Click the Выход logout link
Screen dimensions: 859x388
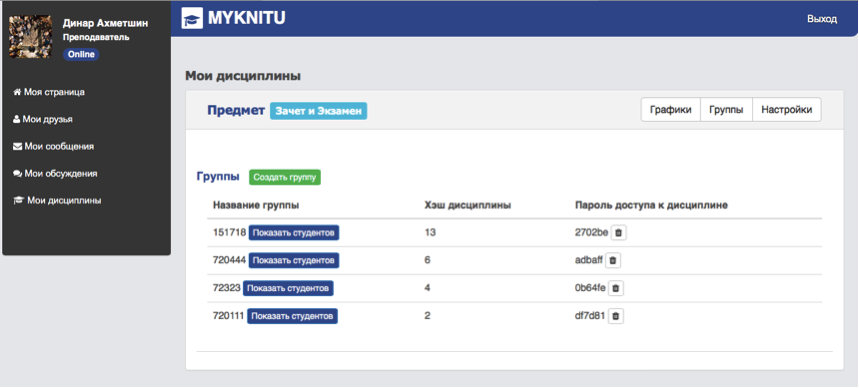(822, 19)
